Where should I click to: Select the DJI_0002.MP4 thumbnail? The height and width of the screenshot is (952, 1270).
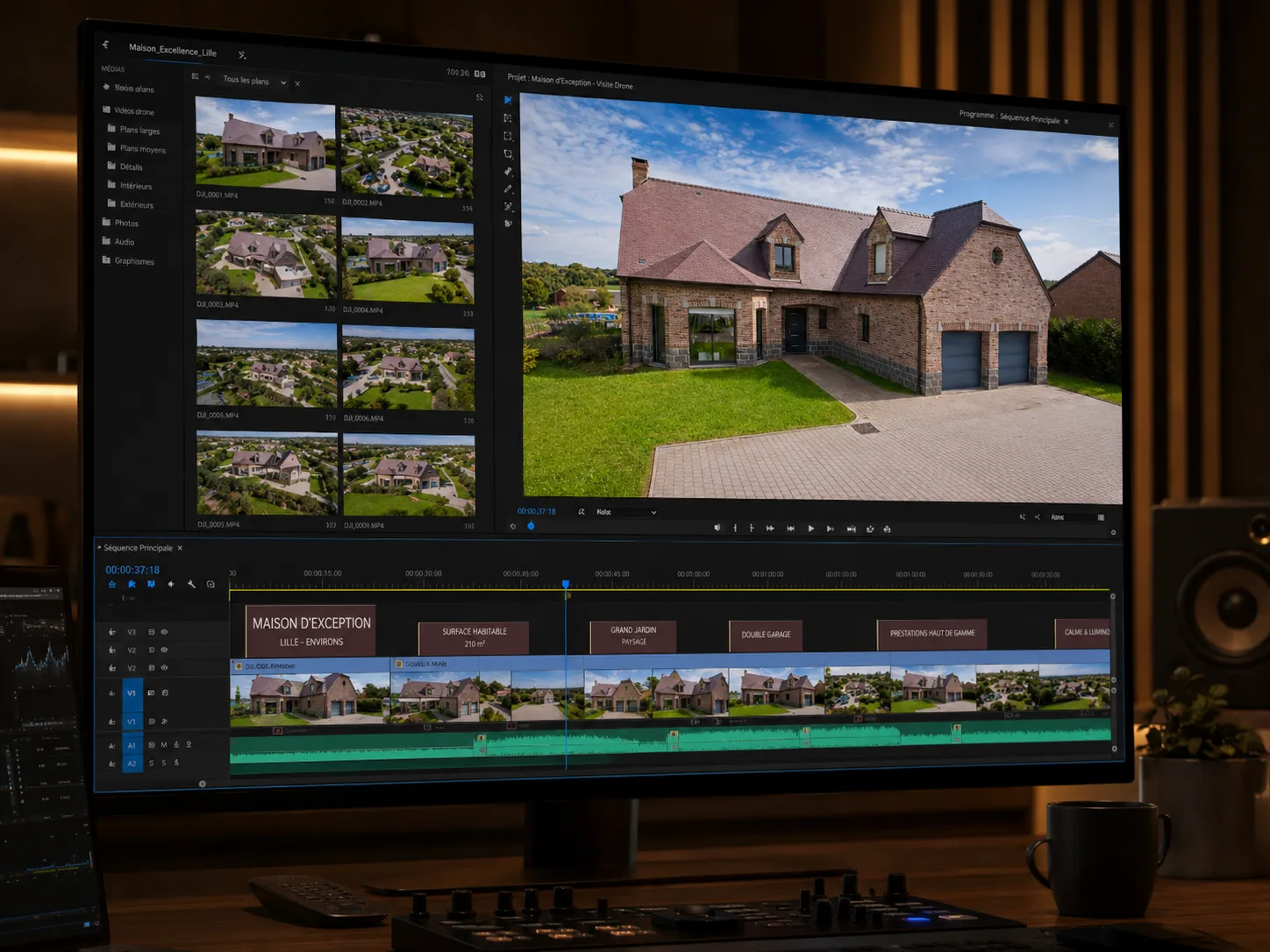point(407,152)
